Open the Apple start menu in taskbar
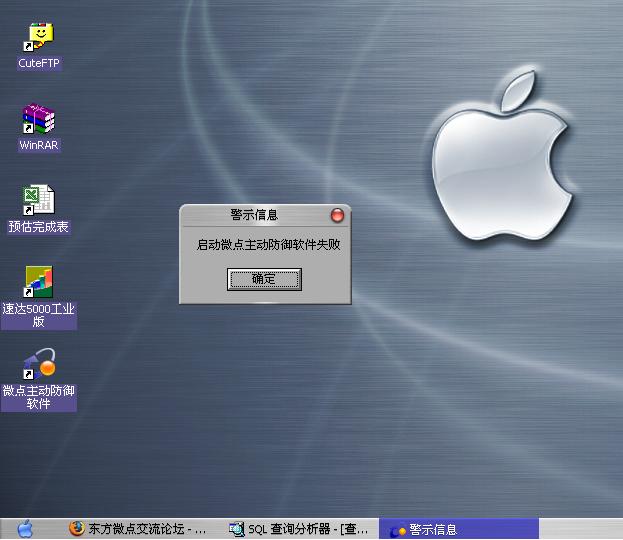The width and height of the screenshot is (623, 540). (x=25, y=529)
